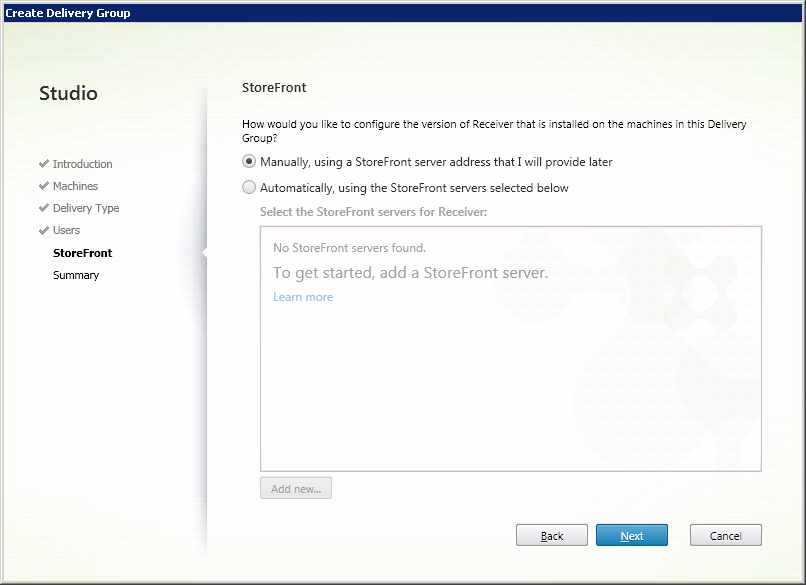
Task: Click the Machines checkmark icon
Action: coord(44,186)
